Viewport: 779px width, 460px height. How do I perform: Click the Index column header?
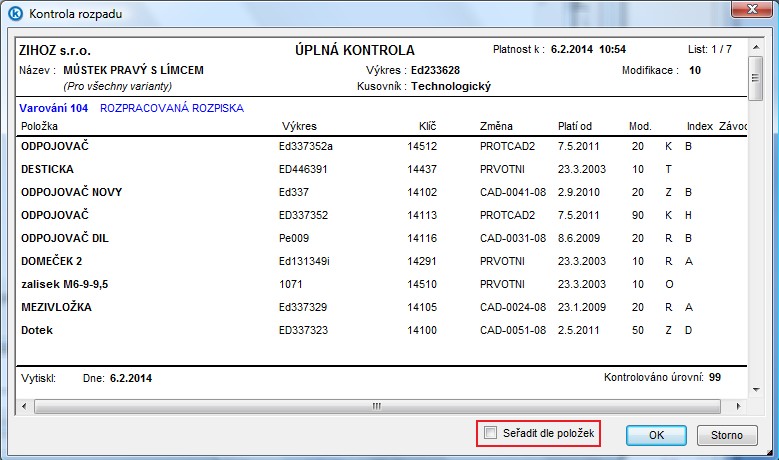click(x=700, y=126)
